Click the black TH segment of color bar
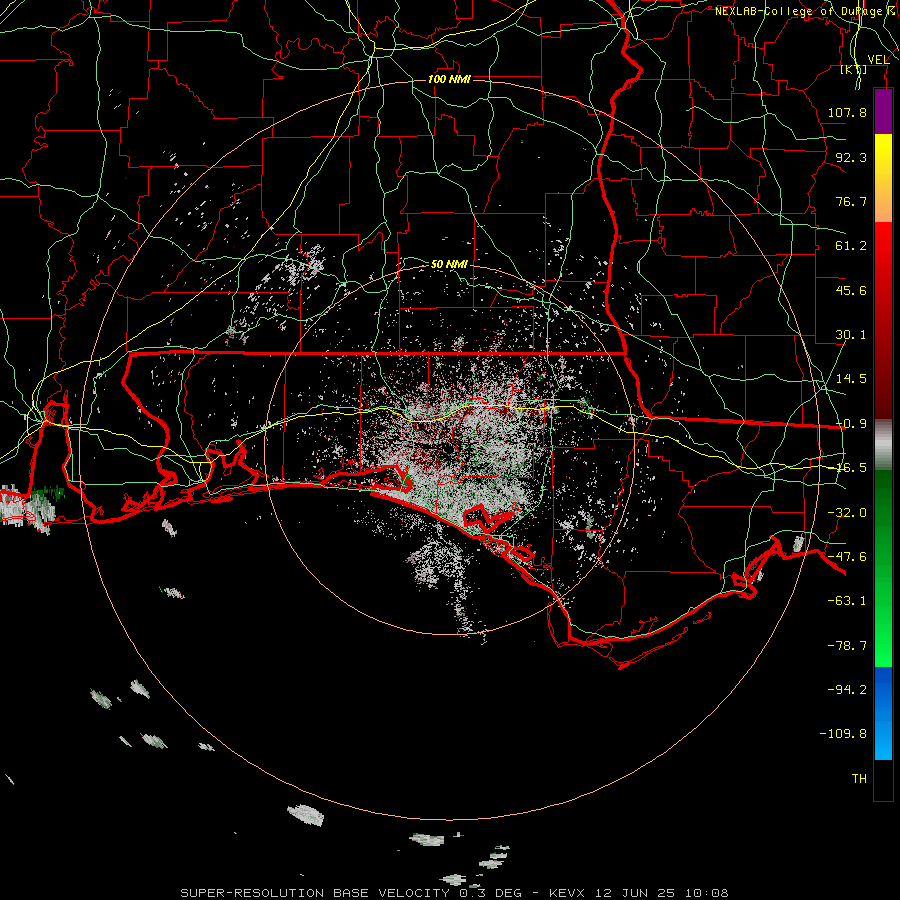The width and height of the screenshot is (900, 900). (x=883, y=779)
